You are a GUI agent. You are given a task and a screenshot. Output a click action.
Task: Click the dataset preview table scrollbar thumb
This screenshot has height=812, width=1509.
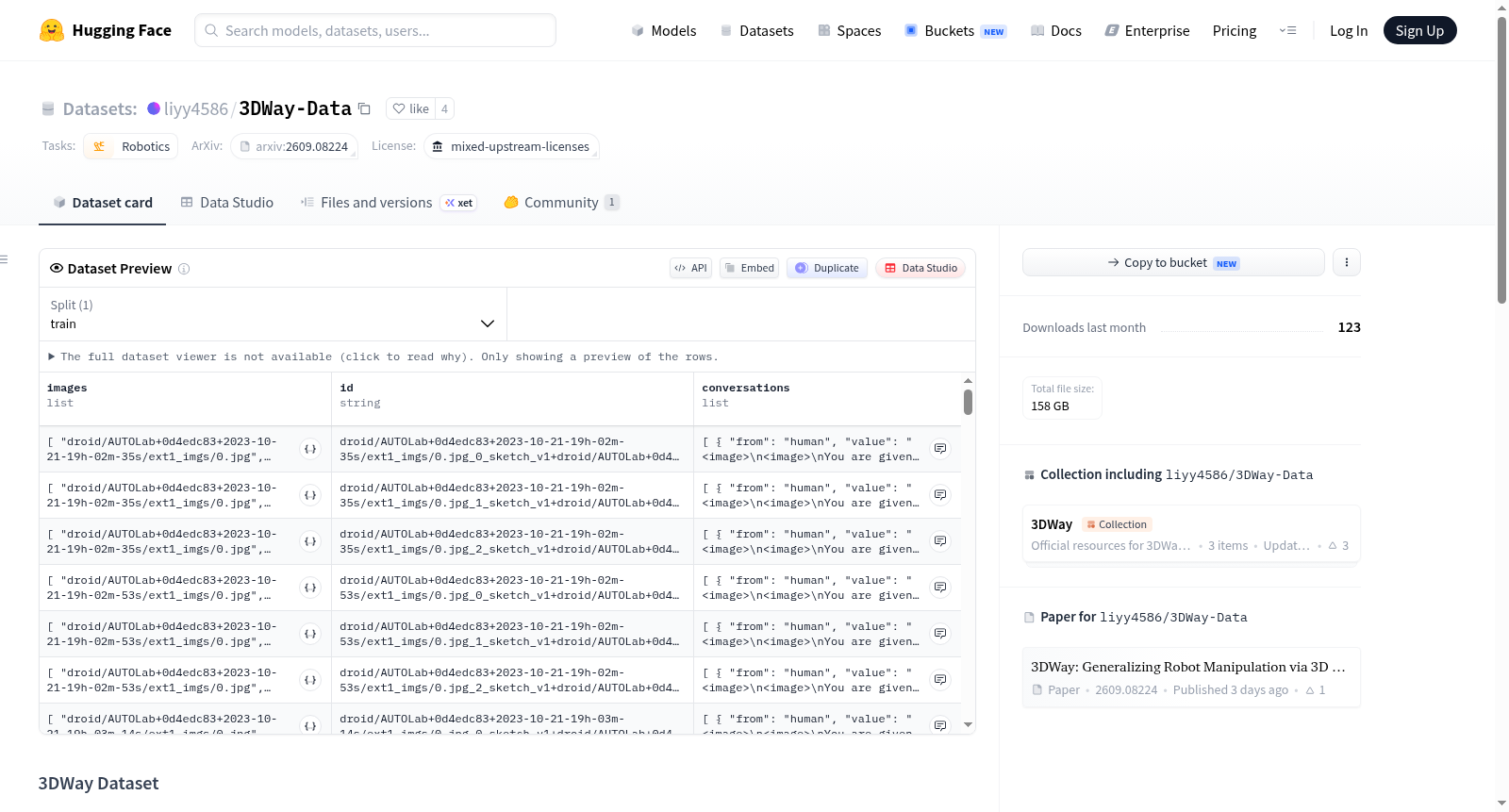[968, 402]
